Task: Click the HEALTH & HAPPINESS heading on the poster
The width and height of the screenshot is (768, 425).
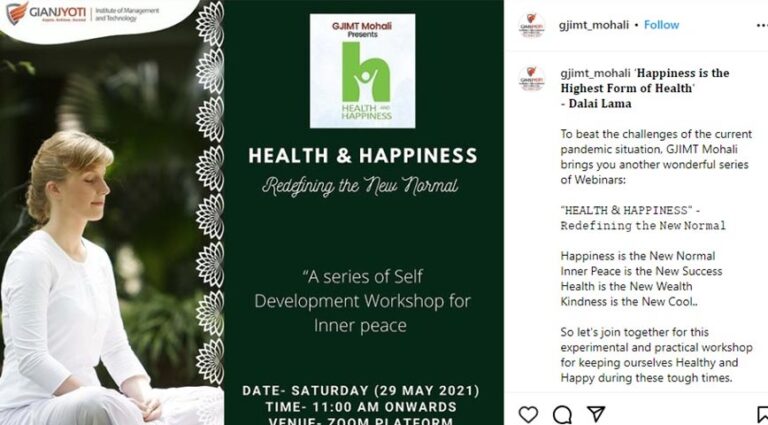Action: coord(362,156)
